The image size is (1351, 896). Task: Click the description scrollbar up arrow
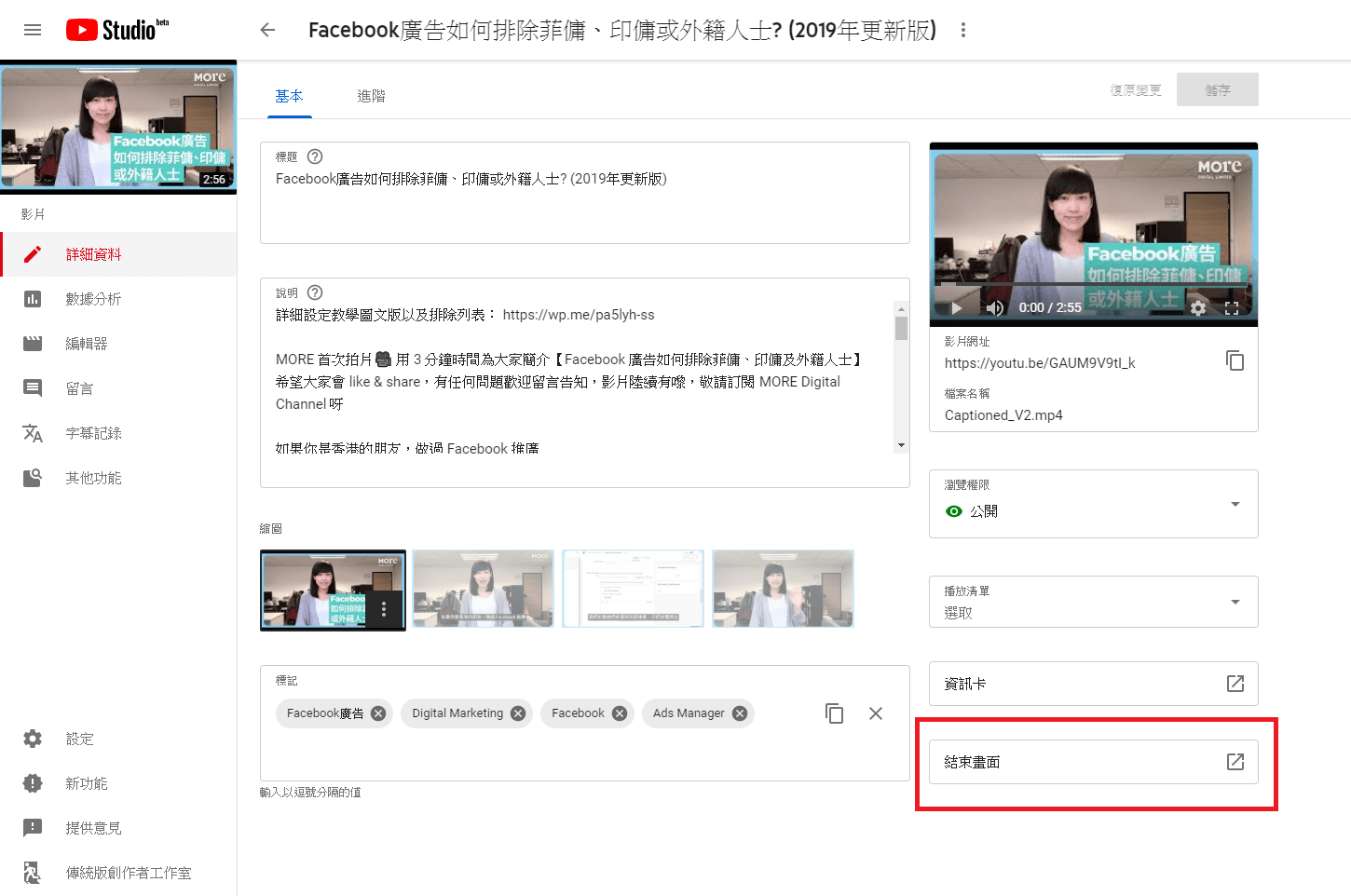[901, 308]
